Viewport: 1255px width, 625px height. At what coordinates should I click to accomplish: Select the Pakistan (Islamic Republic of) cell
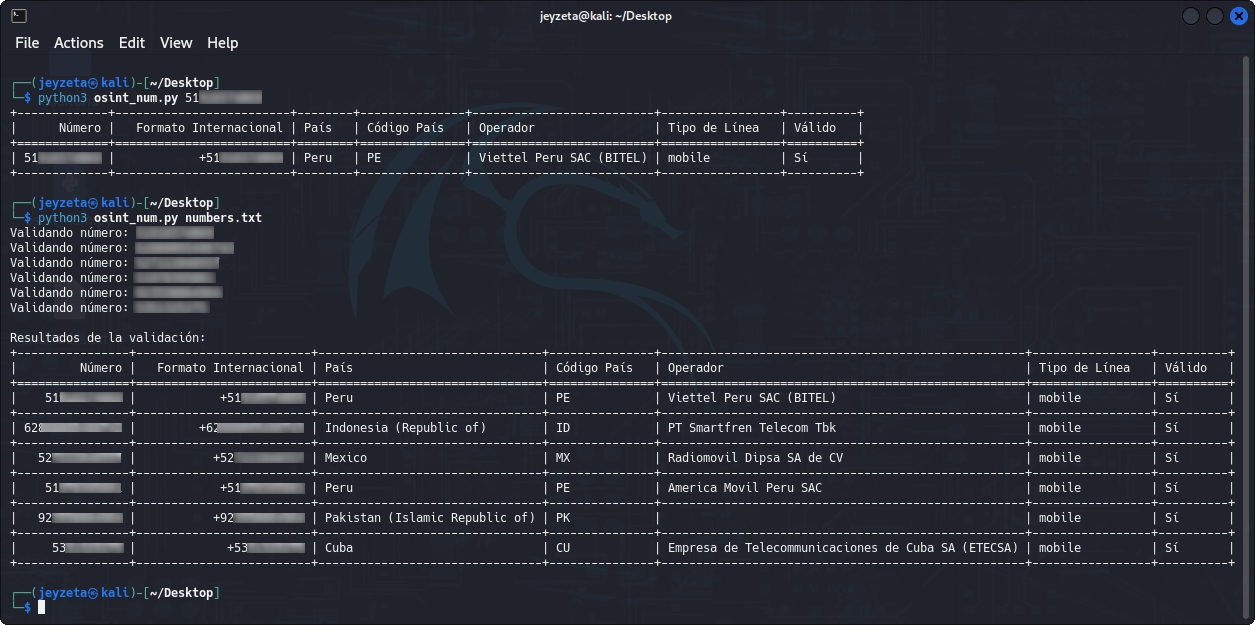[x=430, y=518]
